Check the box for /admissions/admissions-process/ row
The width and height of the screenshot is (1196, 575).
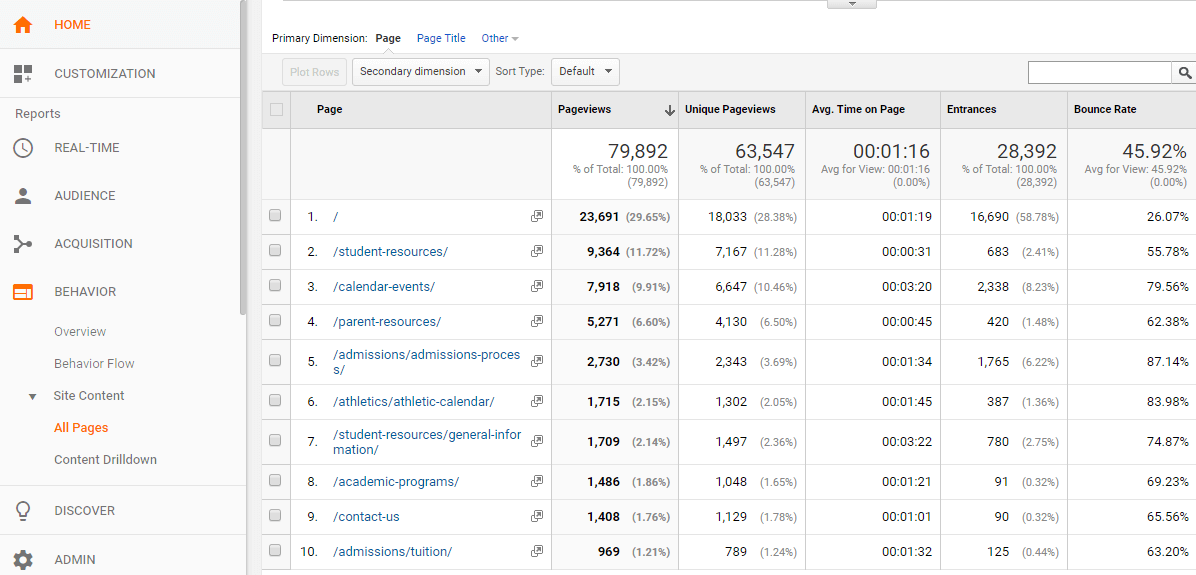(275, 360)
